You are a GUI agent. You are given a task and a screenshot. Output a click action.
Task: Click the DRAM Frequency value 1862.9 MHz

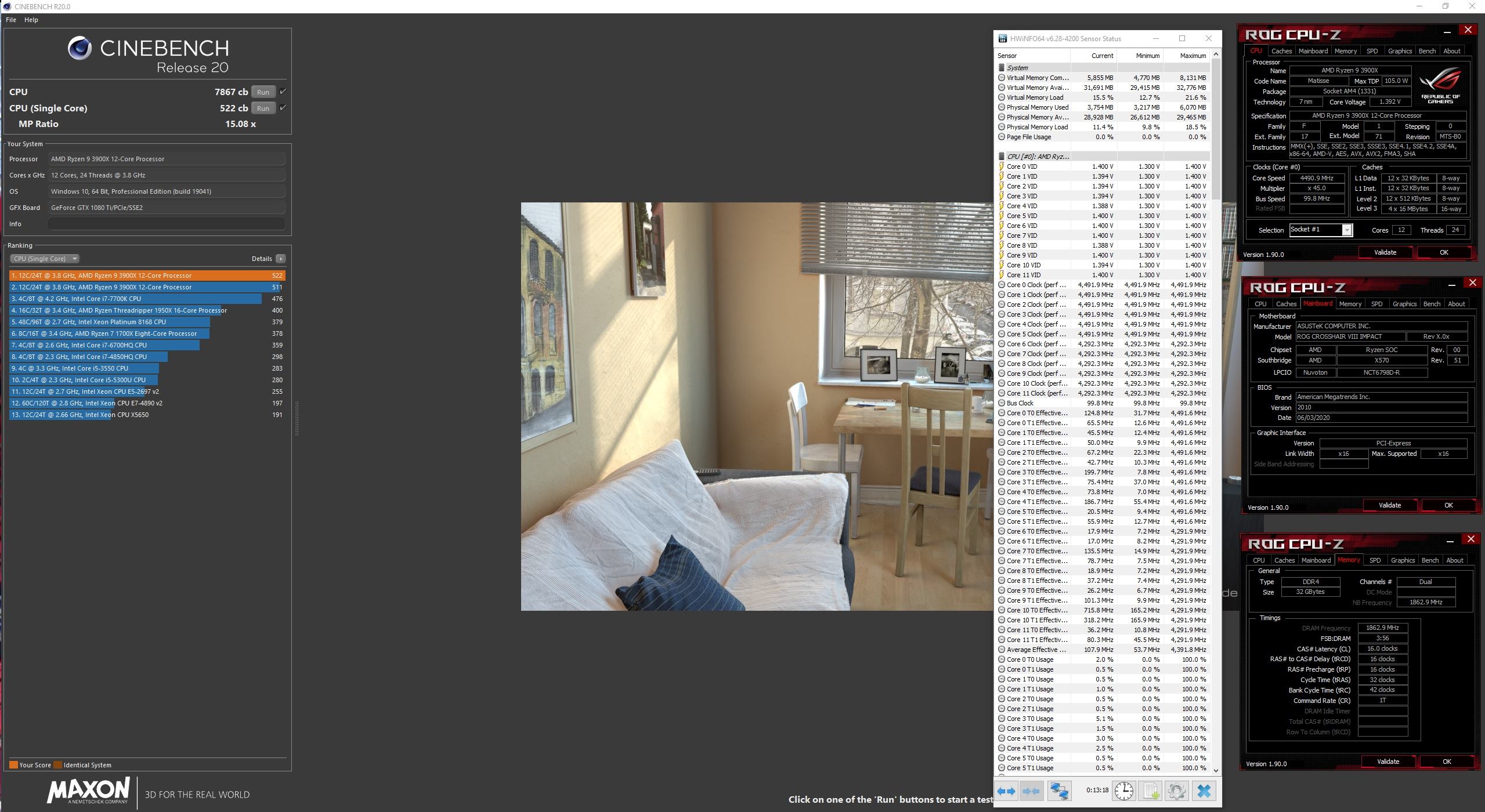point(1382,628)
